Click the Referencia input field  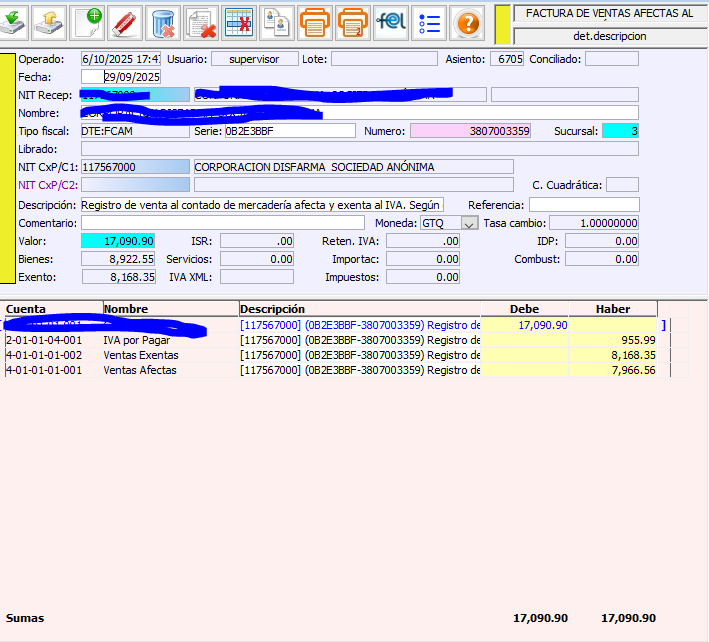584,205
